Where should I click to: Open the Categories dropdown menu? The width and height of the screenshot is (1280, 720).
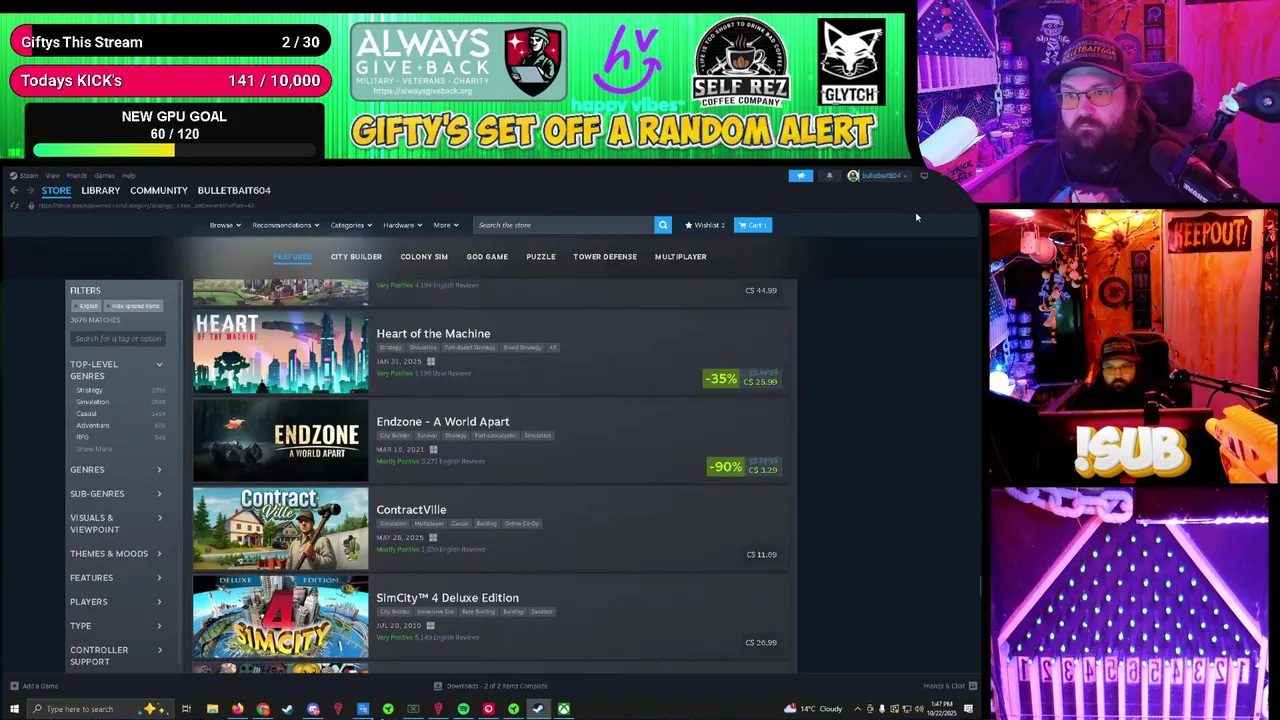351,225
